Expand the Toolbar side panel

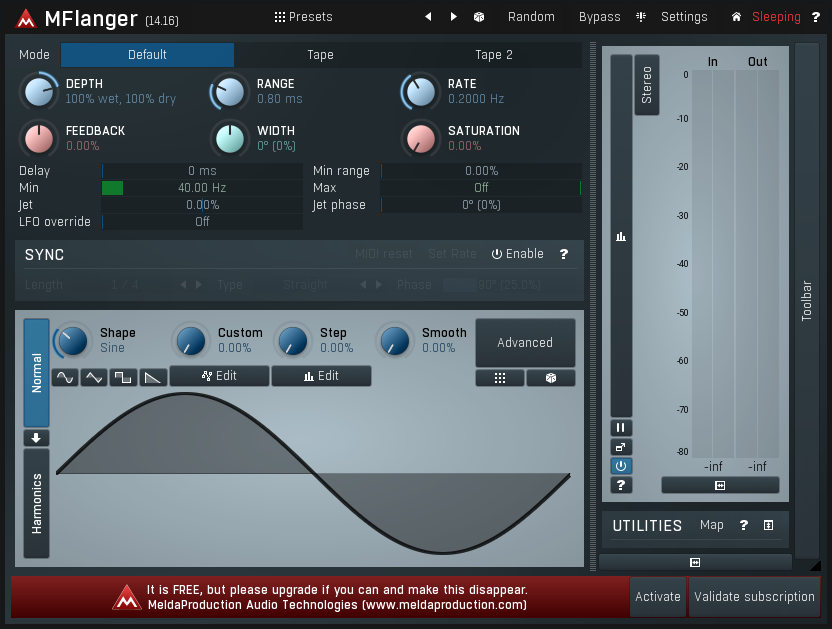[x=806, y=300]
